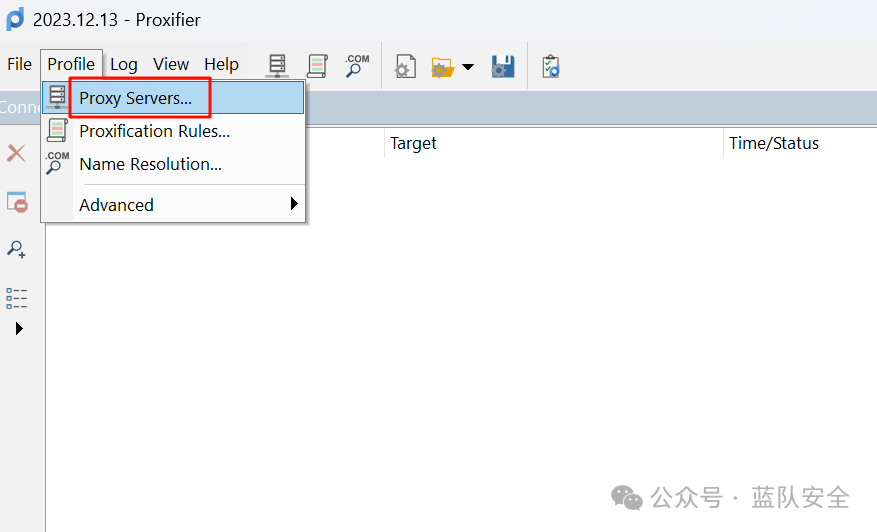Open the Log menu
Viewport: 877px width, 532px height.
click(124, 64)
